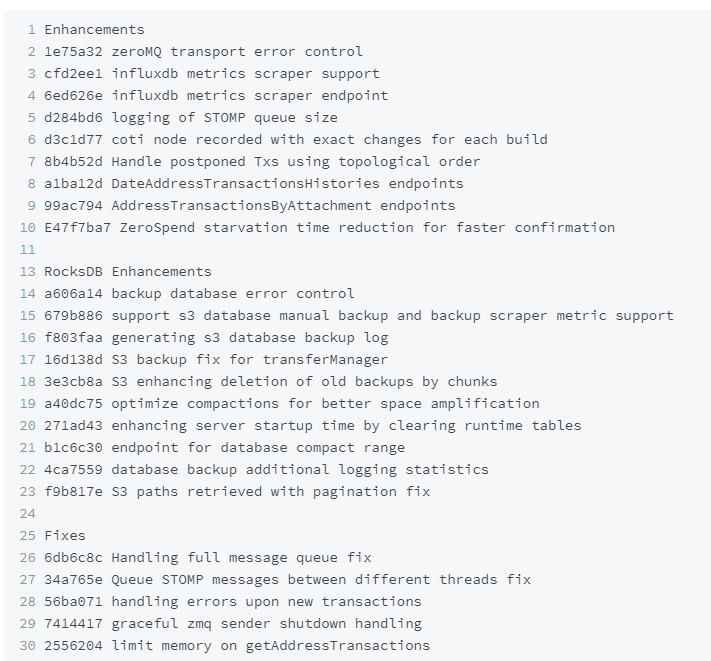
Task: Click the Fixes heading text
Action: (x=65, y=536)
